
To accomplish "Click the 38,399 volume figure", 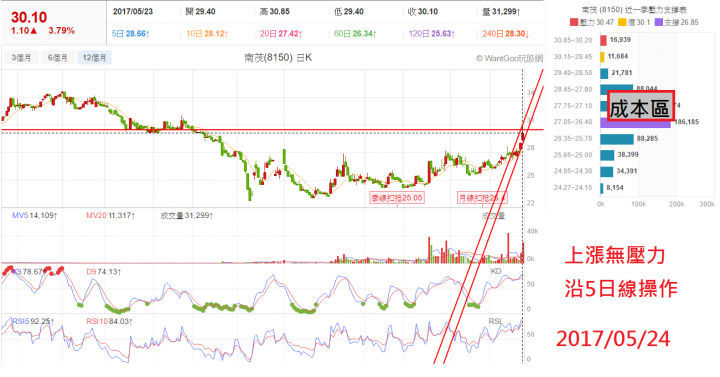I will click(x=628, y=155).
